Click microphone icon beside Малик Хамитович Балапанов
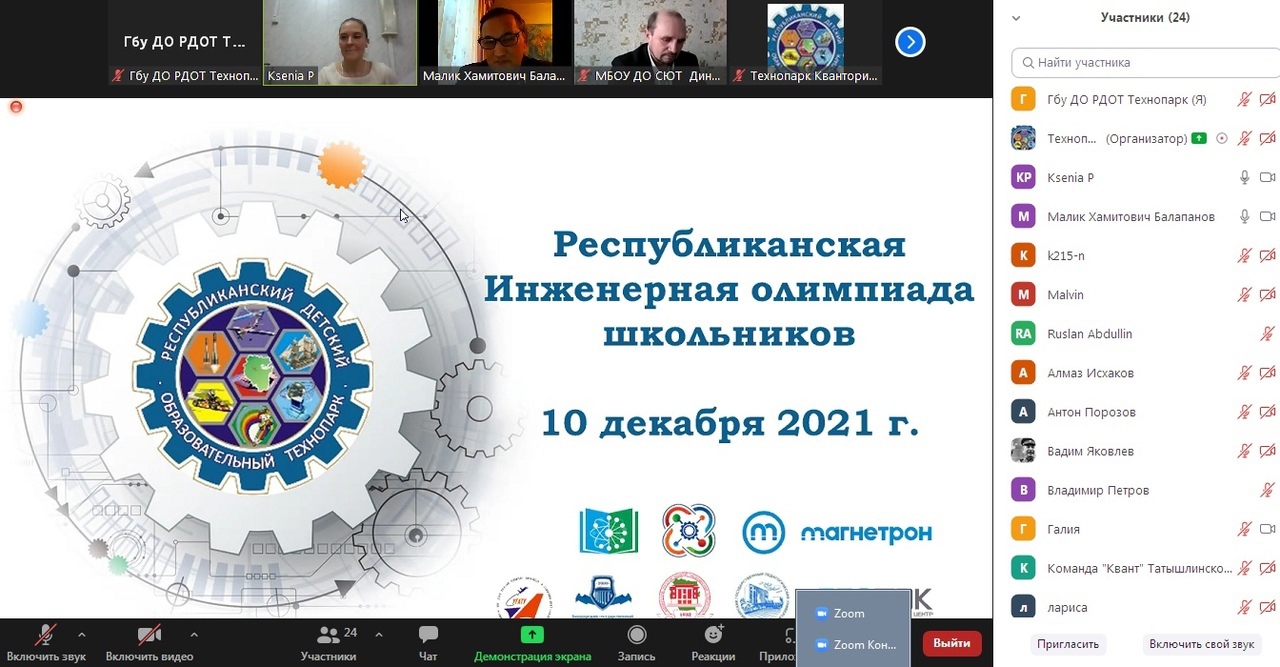Viewport: 1280px width, 667px height. (1245, 216)
